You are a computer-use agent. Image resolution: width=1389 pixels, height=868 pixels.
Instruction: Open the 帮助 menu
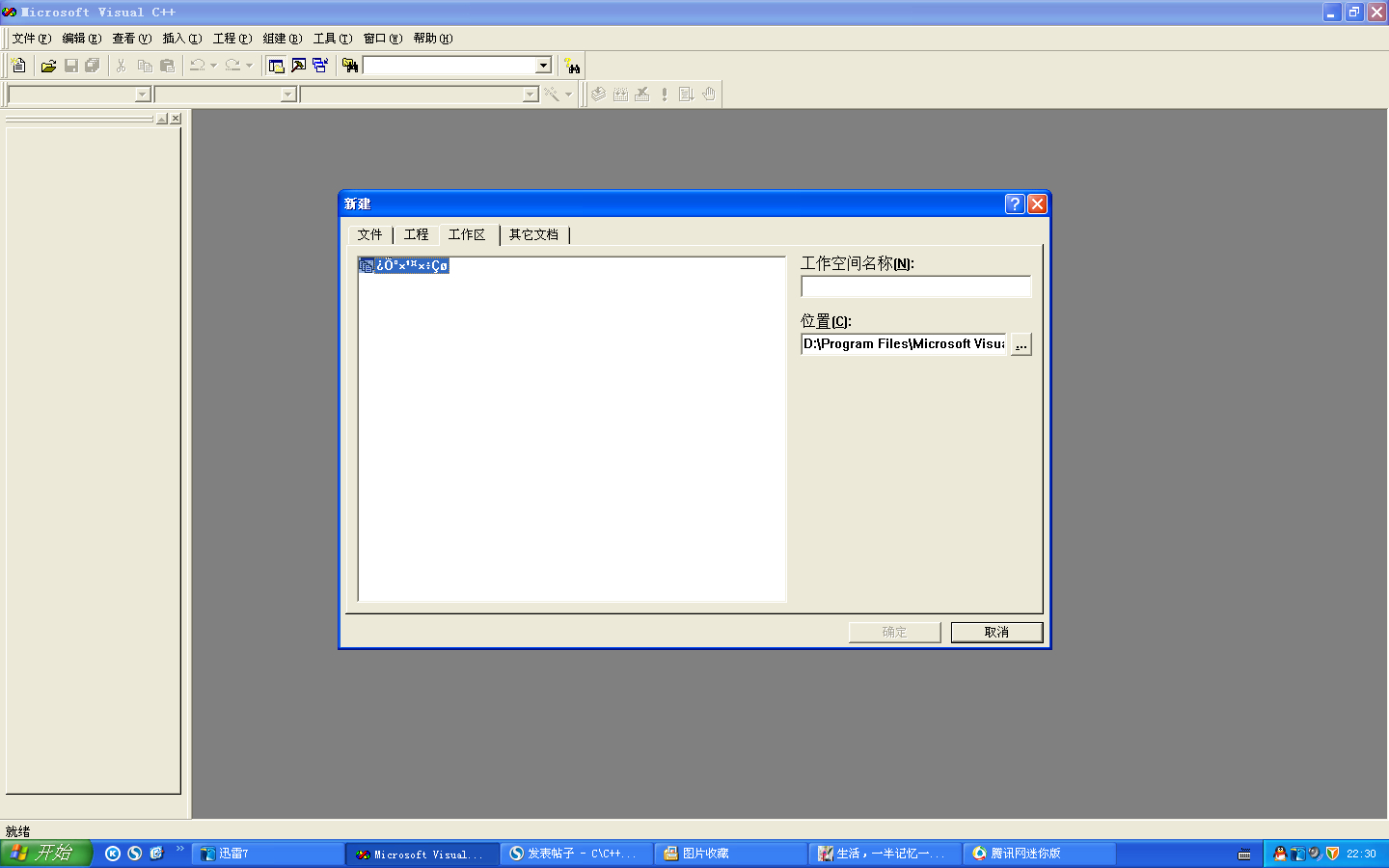coord(433,39)
